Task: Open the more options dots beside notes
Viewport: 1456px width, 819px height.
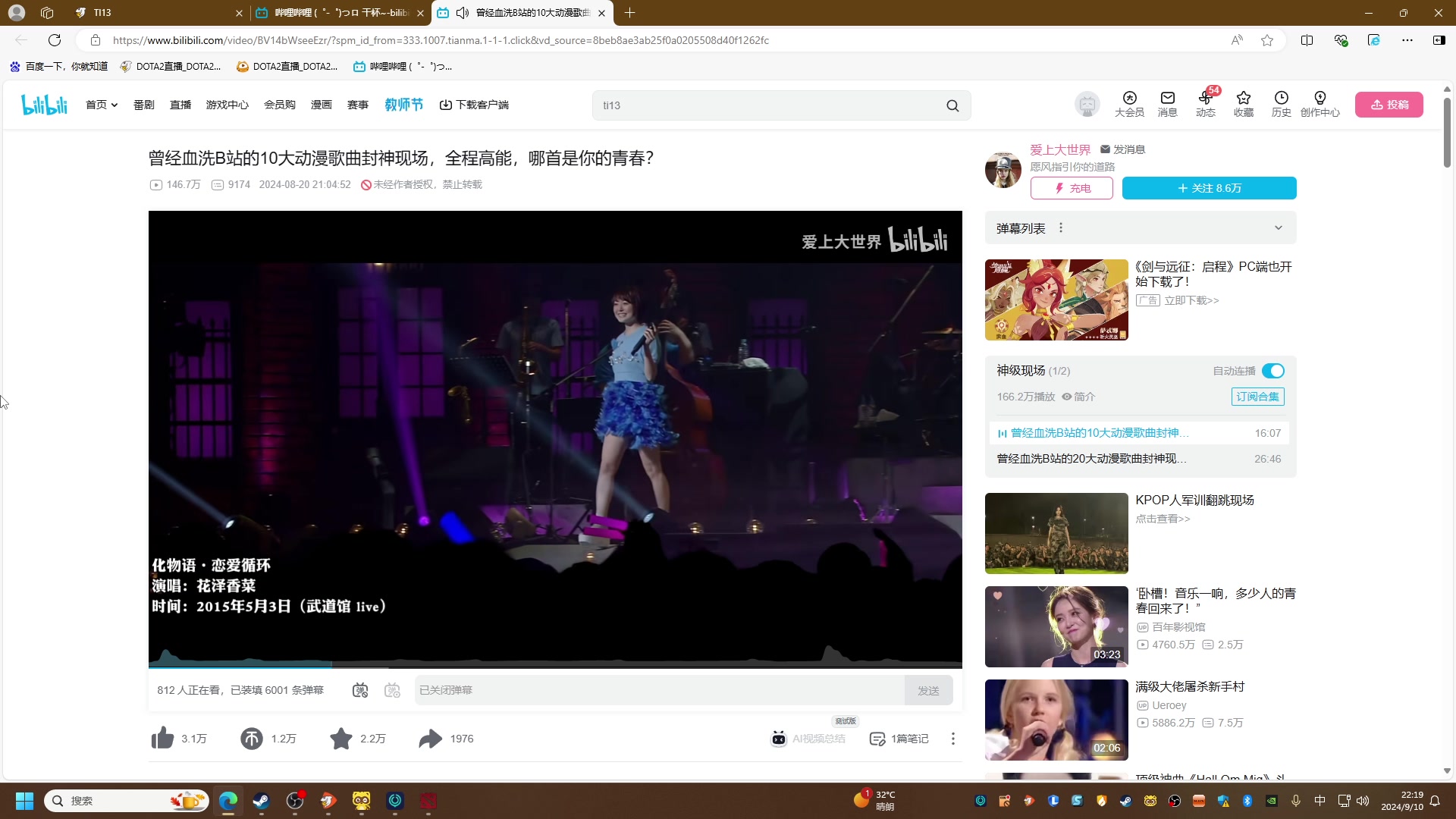Action: 953,739
